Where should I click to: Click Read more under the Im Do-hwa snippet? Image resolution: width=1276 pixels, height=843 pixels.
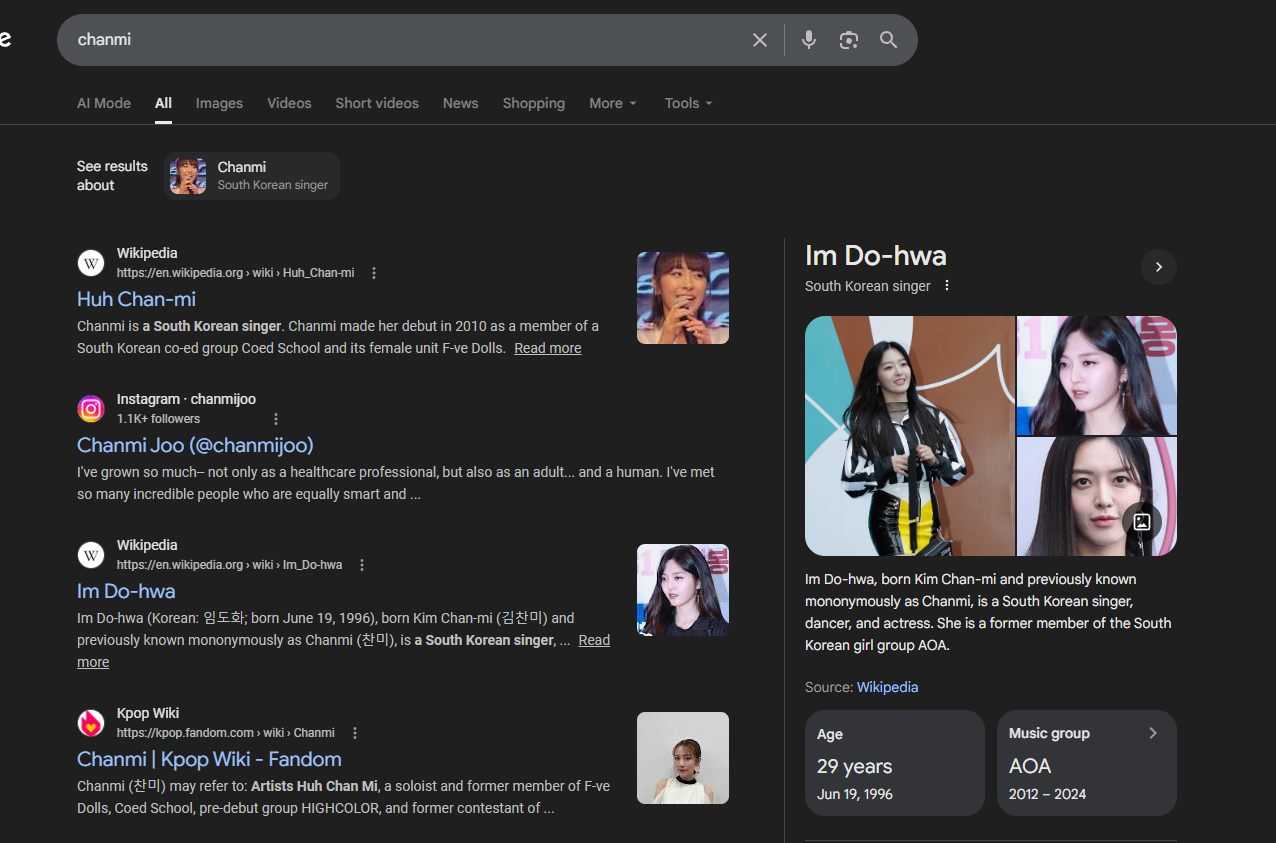(x=594, y=640)
